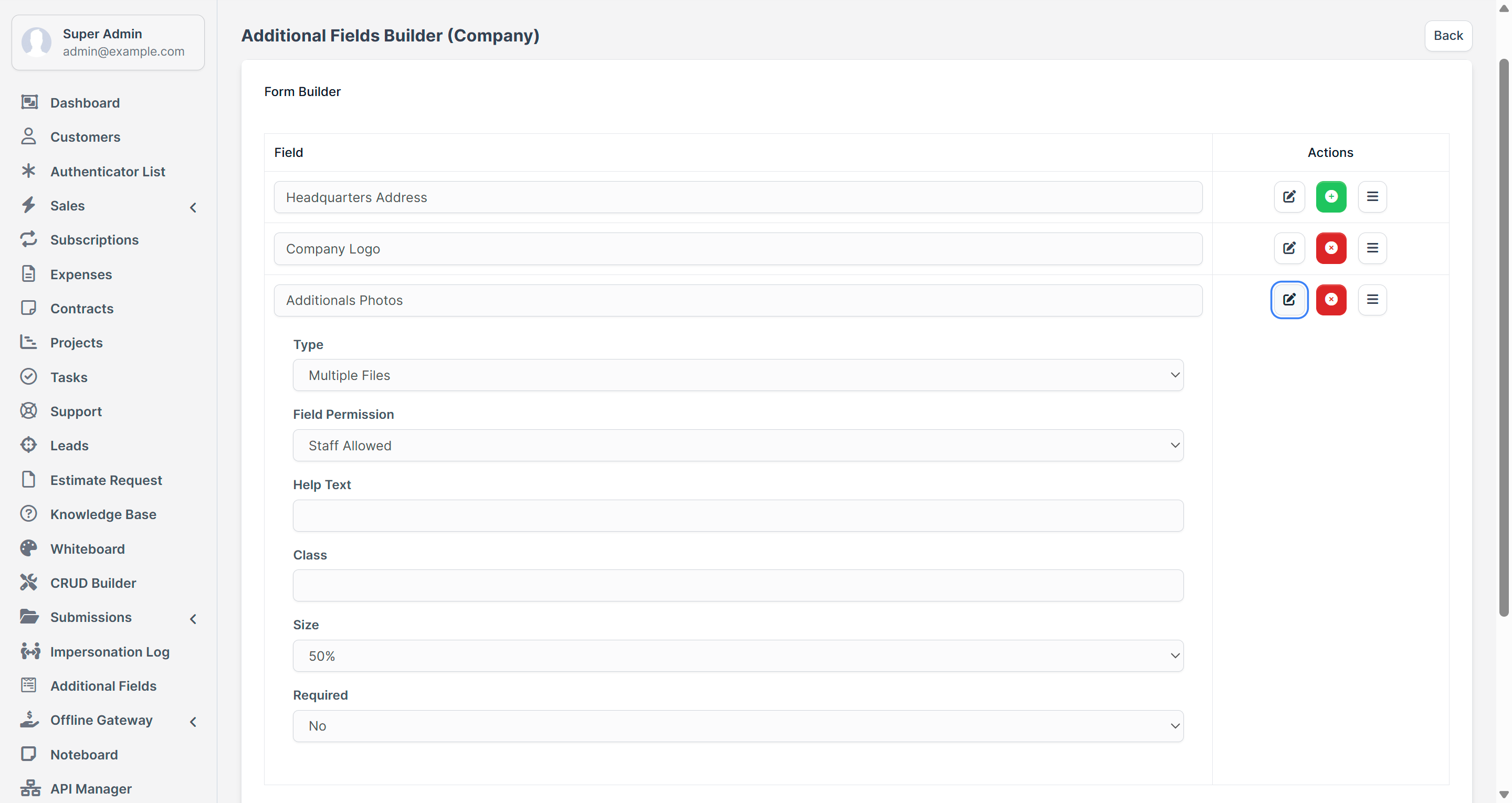Open Contracts from sidebar
The width and height of the screenshot is (1512, 803).
pyautogui.click(x=81, y=308)
